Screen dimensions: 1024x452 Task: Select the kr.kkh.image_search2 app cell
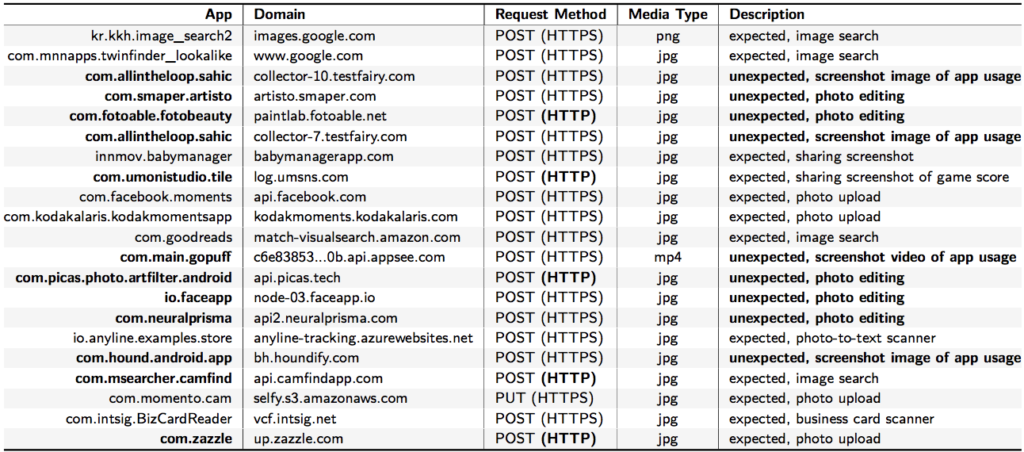pos(161,36)
